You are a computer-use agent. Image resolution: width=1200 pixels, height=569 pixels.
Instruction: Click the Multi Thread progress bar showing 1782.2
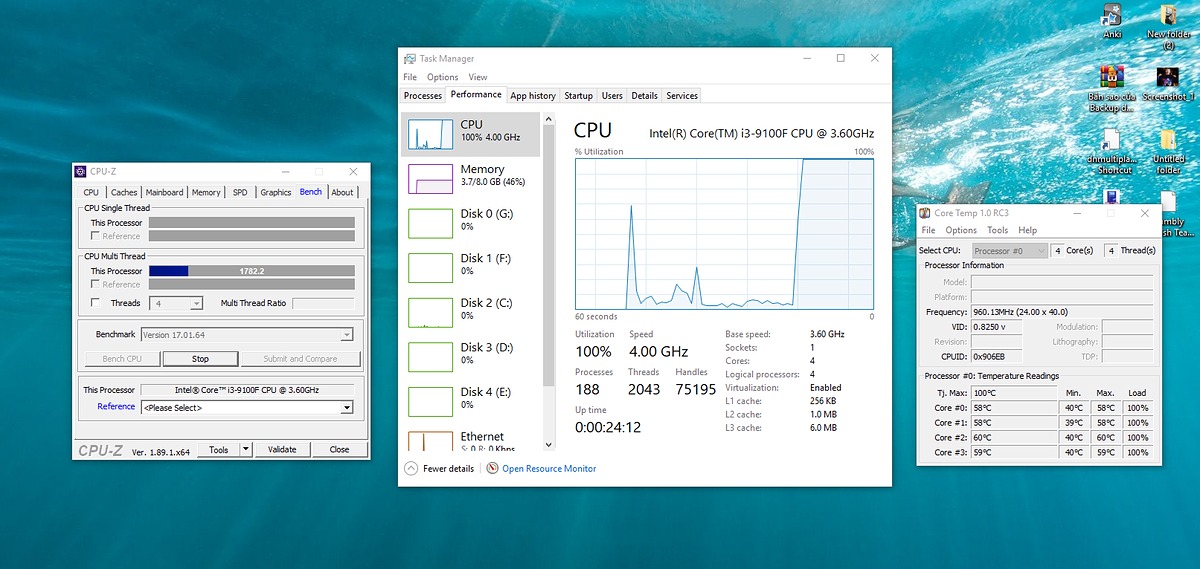252,271
